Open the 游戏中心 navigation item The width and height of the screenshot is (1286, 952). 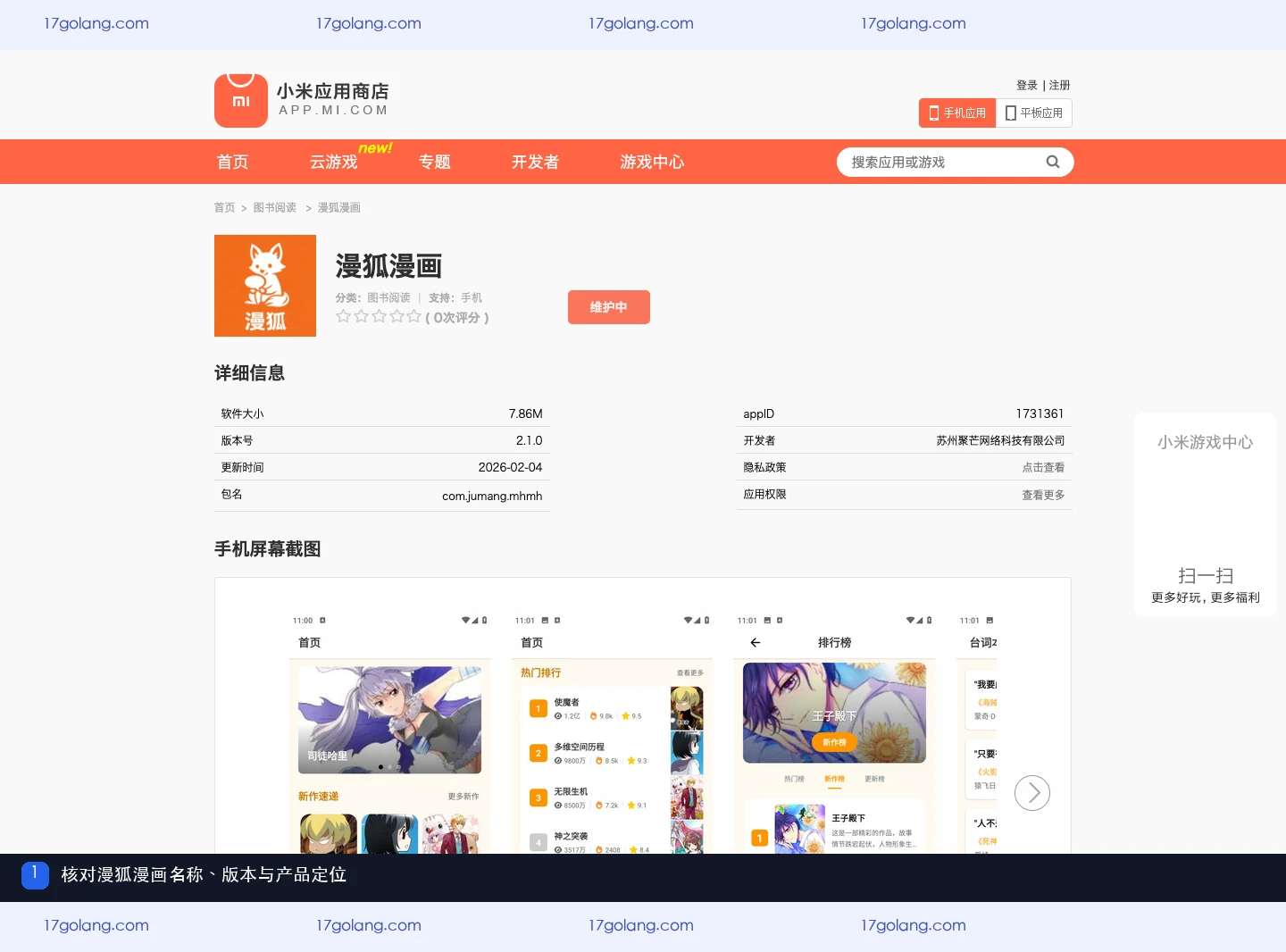(652, 162)
